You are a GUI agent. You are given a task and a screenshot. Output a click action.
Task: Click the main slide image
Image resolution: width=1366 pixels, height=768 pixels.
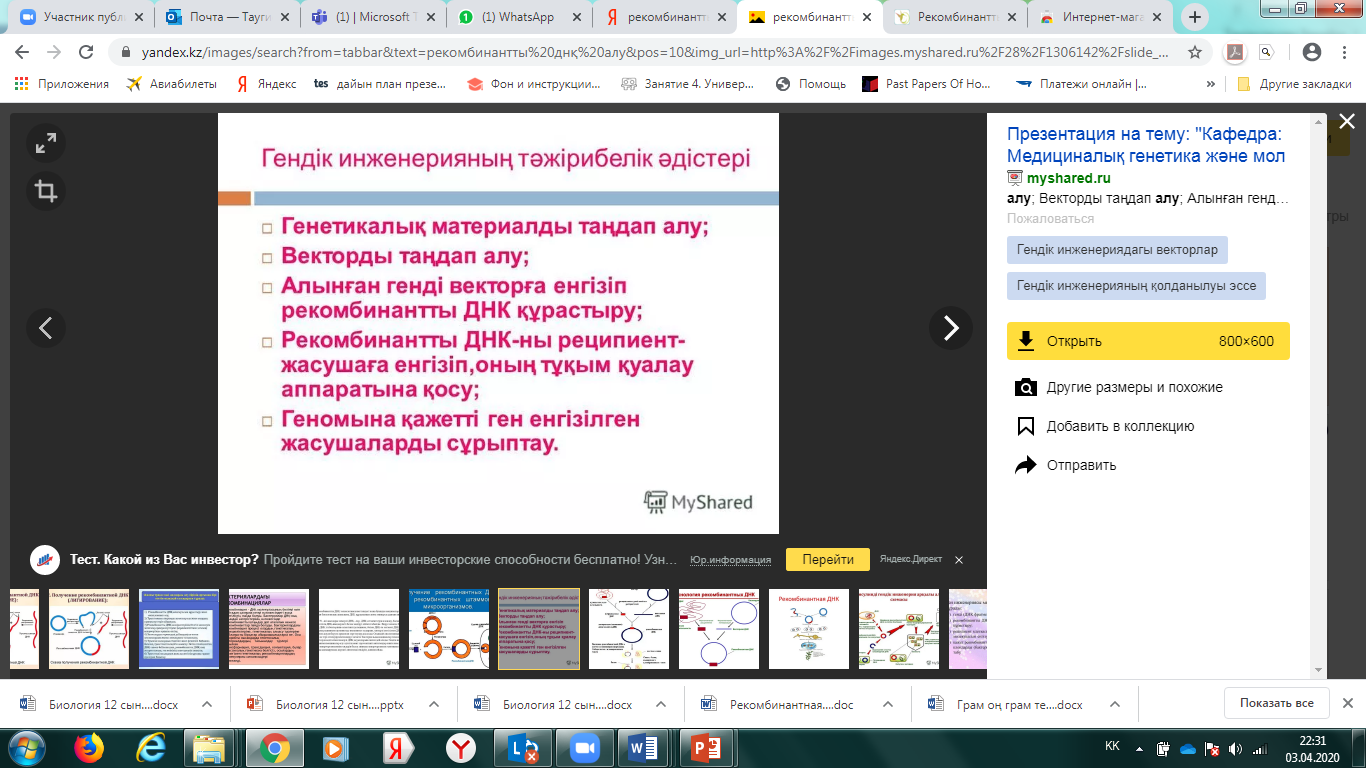tap(498, 323)
